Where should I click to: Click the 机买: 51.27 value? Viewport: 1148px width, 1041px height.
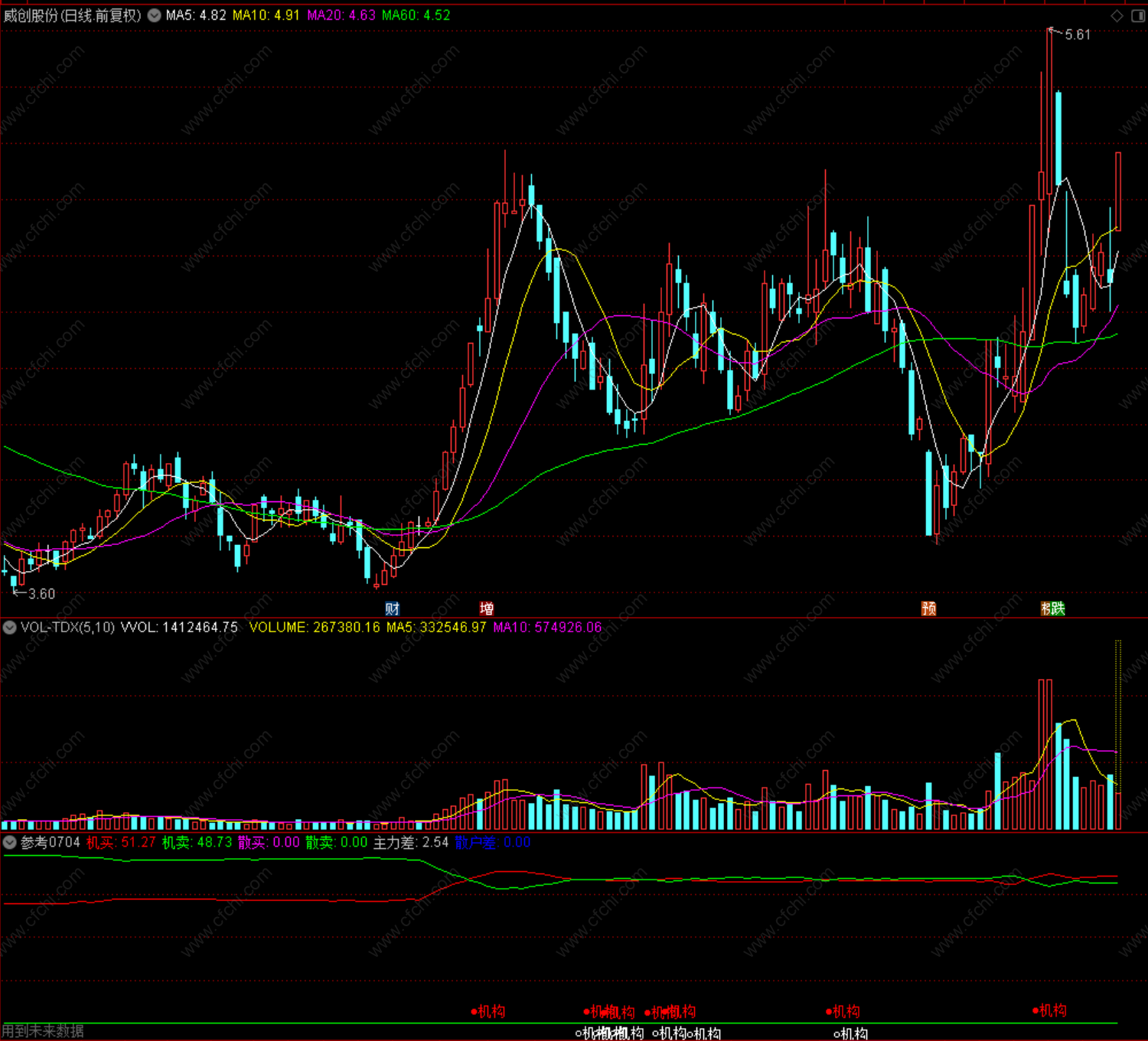(x=121, y=843)
